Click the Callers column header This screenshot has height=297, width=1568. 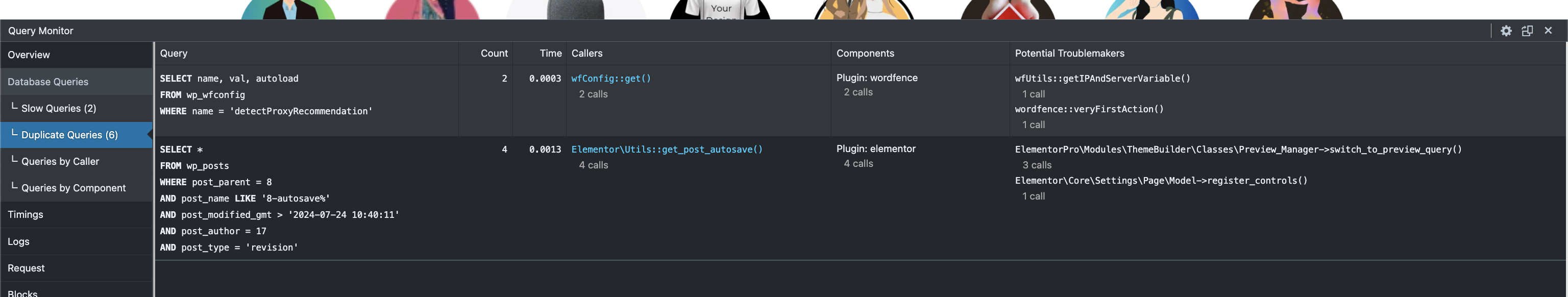[587, 54]
